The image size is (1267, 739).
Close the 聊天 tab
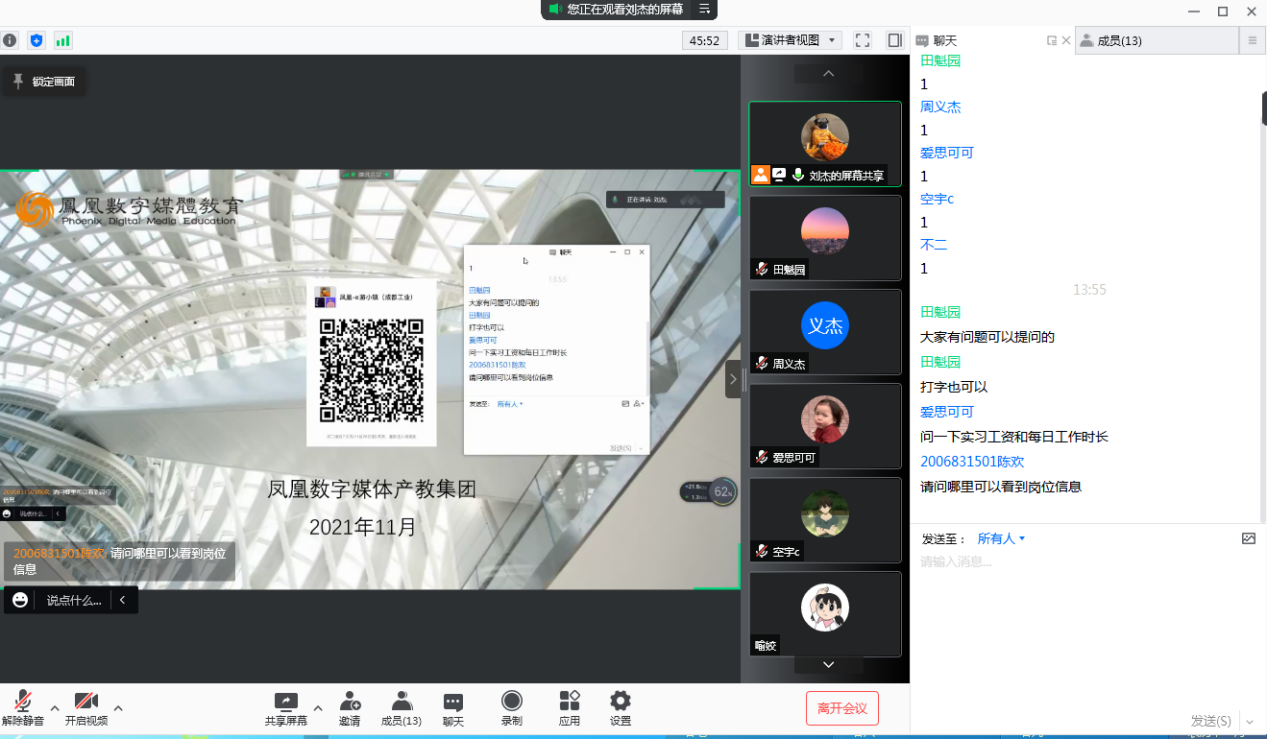pos(1066,41)
